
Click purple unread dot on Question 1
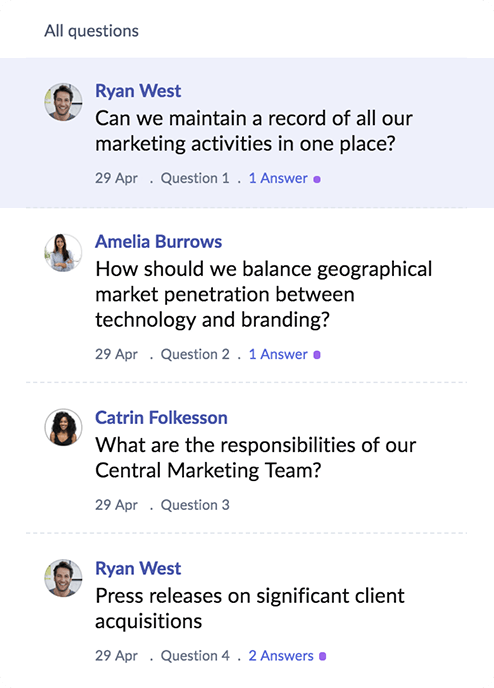coord(317,179)
